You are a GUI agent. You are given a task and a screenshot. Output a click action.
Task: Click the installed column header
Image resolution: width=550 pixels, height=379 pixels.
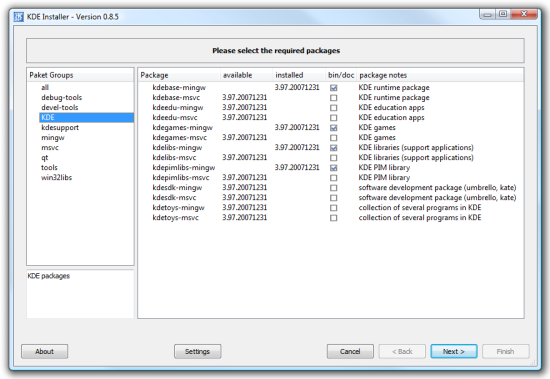coord(299,75)
